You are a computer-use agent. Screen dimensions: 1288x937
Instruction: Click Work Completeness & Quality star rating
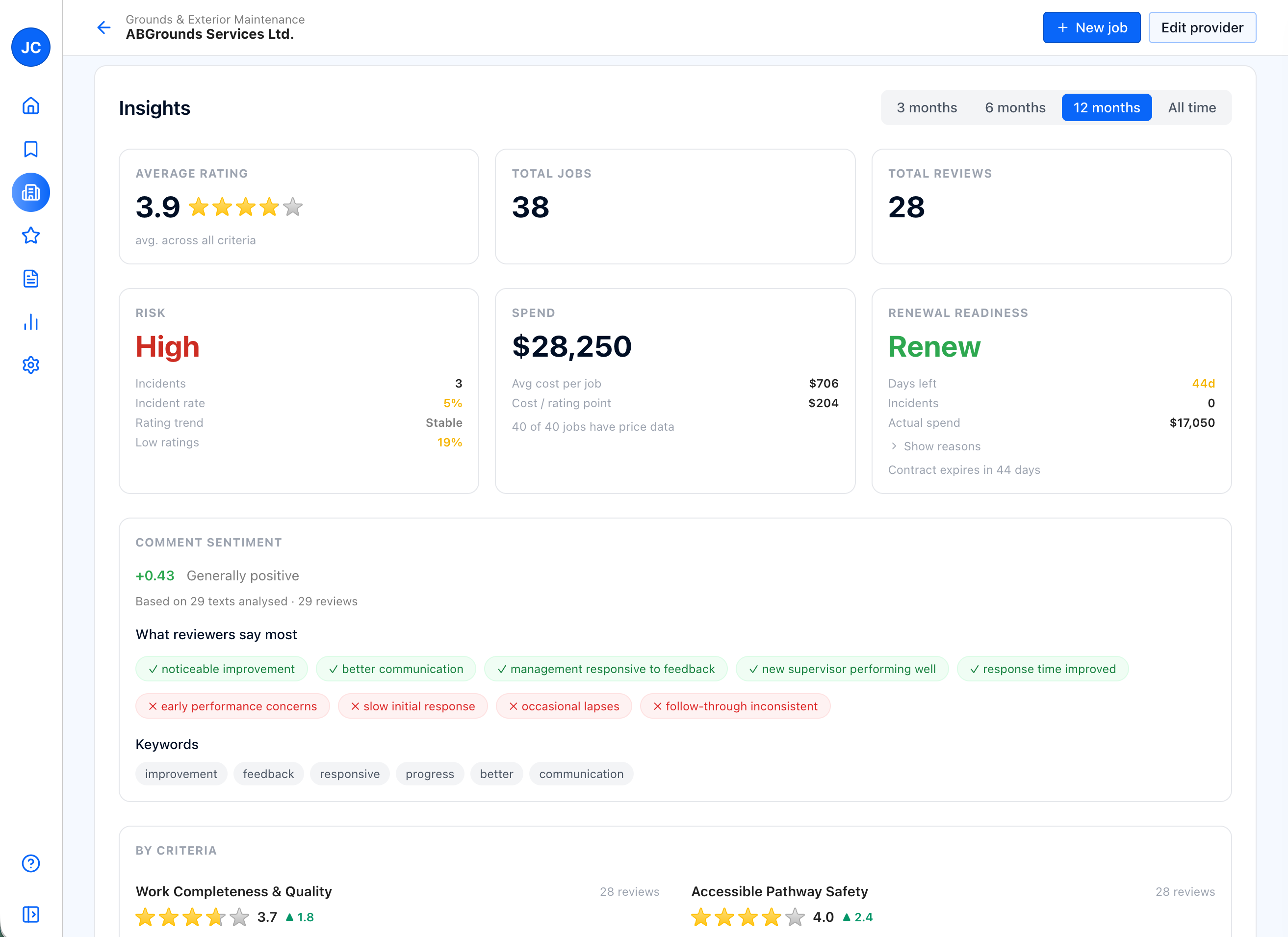tap(192, 917)
